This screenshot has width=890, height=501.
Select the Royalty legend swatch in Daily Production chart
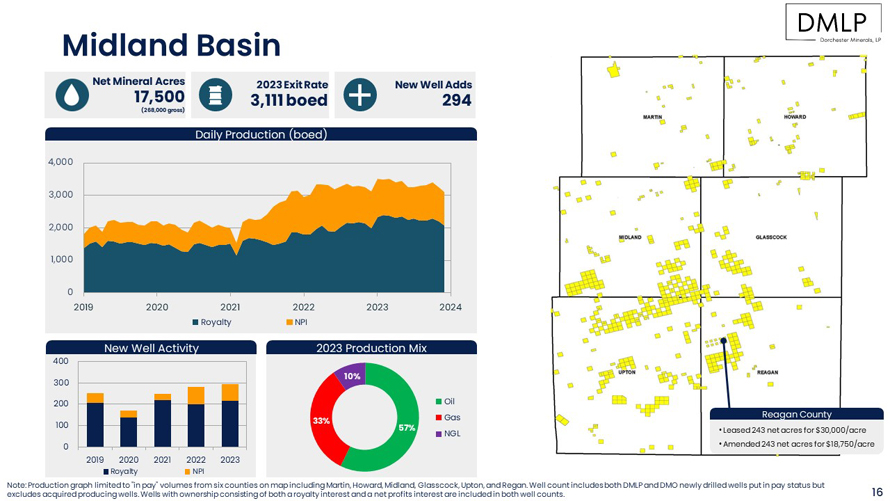click(195, 322)
